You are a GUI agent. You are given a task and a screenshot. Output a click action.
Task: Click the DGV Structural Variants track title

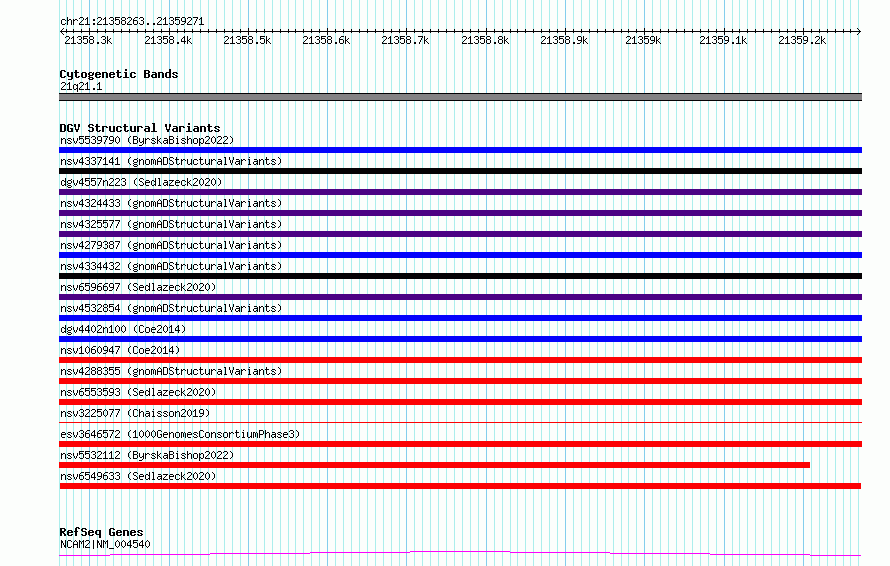[140, 128]
